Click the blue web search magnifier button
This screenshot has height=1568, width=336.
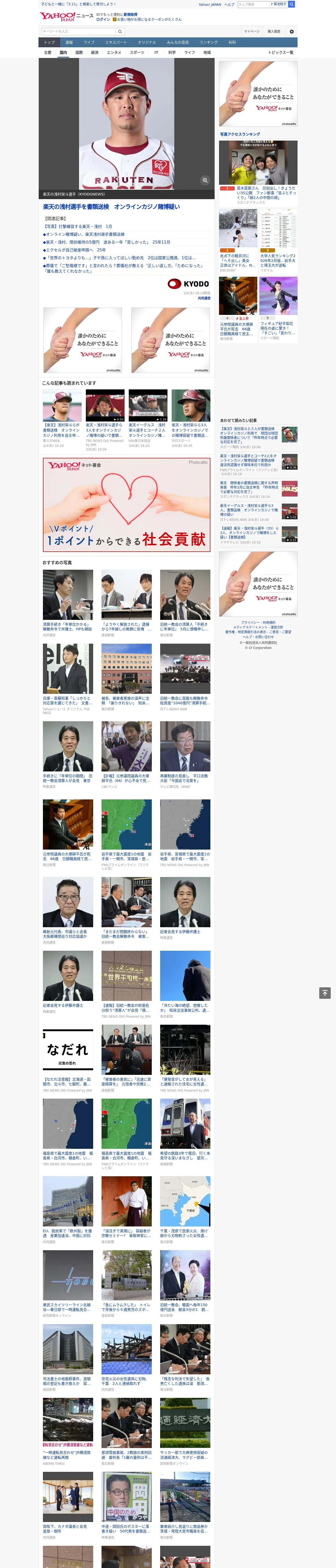(x=292, y=4)
